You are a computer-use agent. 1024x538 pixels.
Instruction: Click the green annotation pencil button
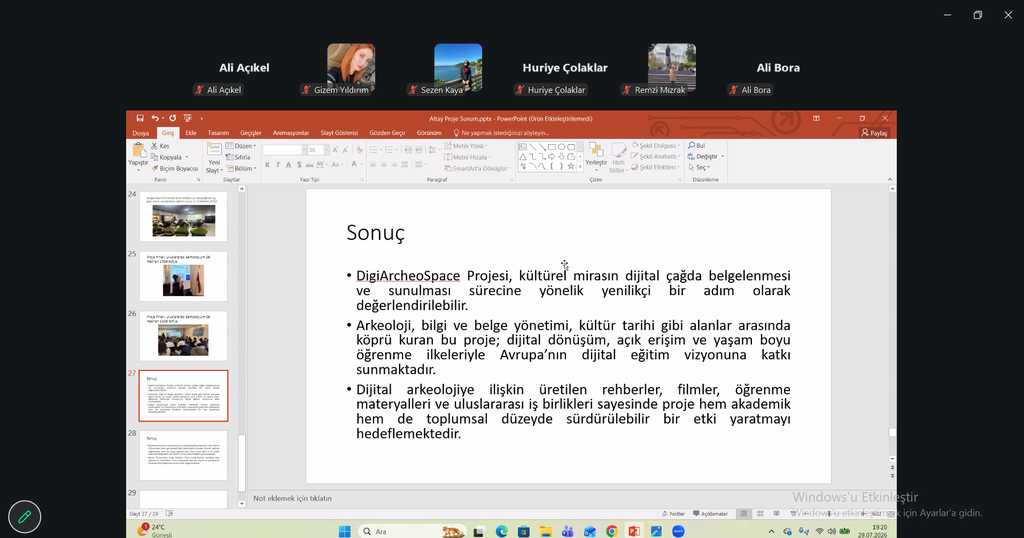pyautogui.click(x=25, y=516)
